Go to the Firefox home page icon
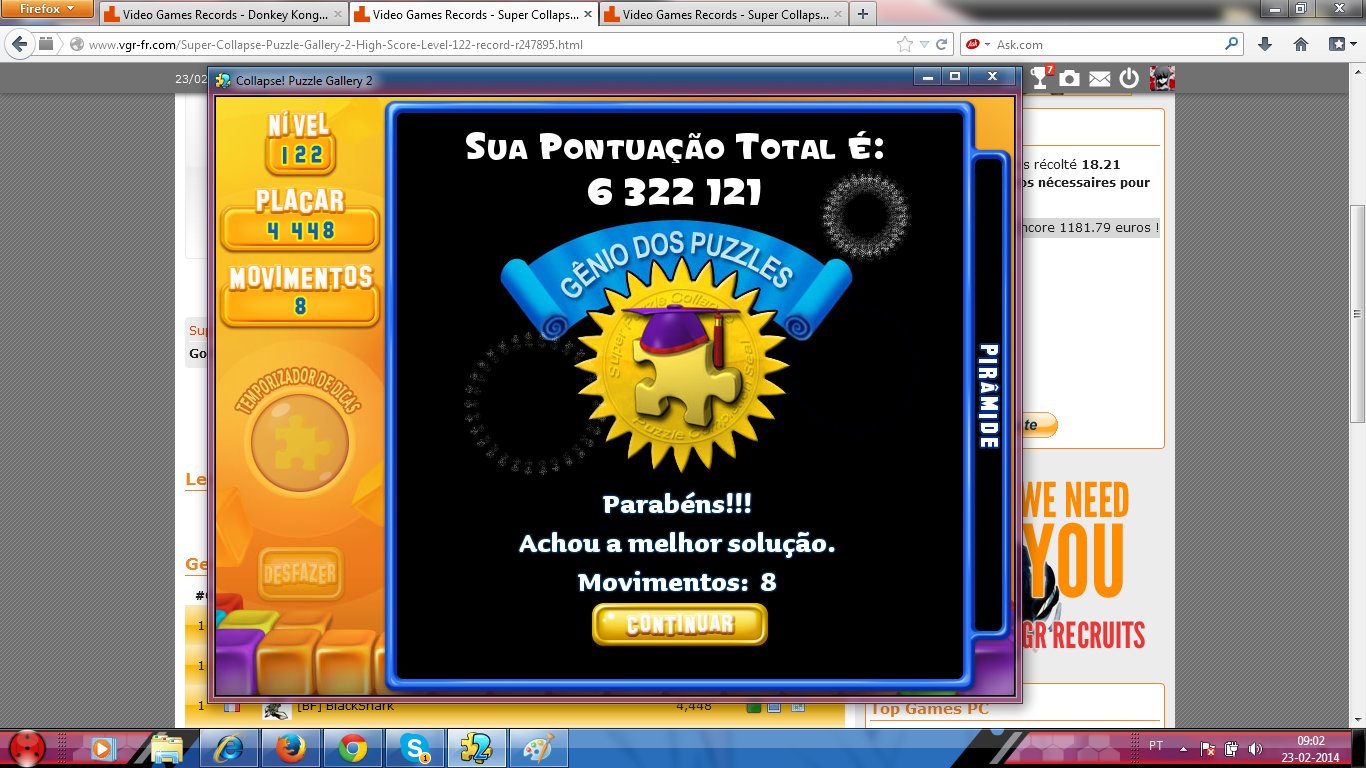 1301,44
